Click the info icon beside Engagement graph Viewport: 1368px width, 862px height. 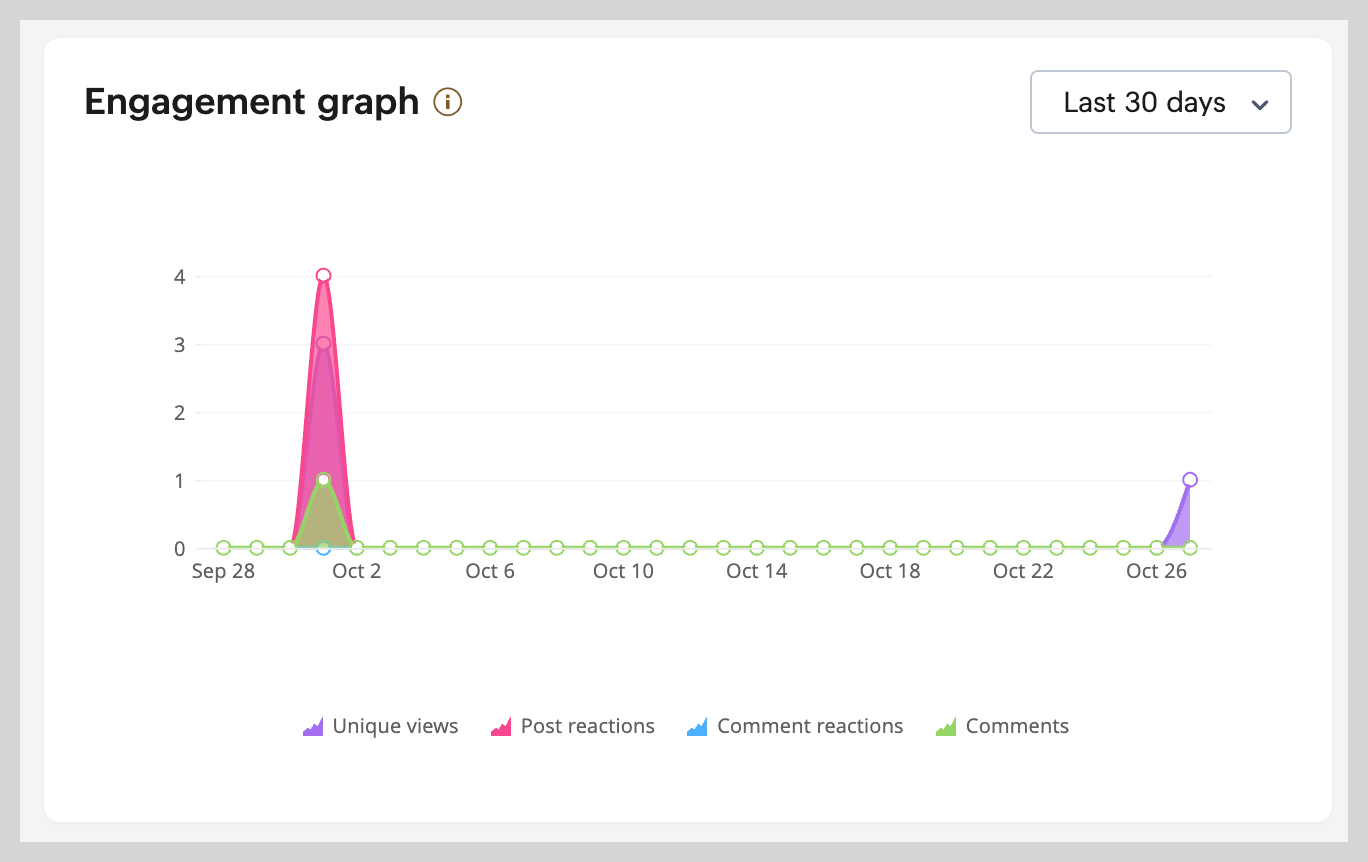[447, 102]
